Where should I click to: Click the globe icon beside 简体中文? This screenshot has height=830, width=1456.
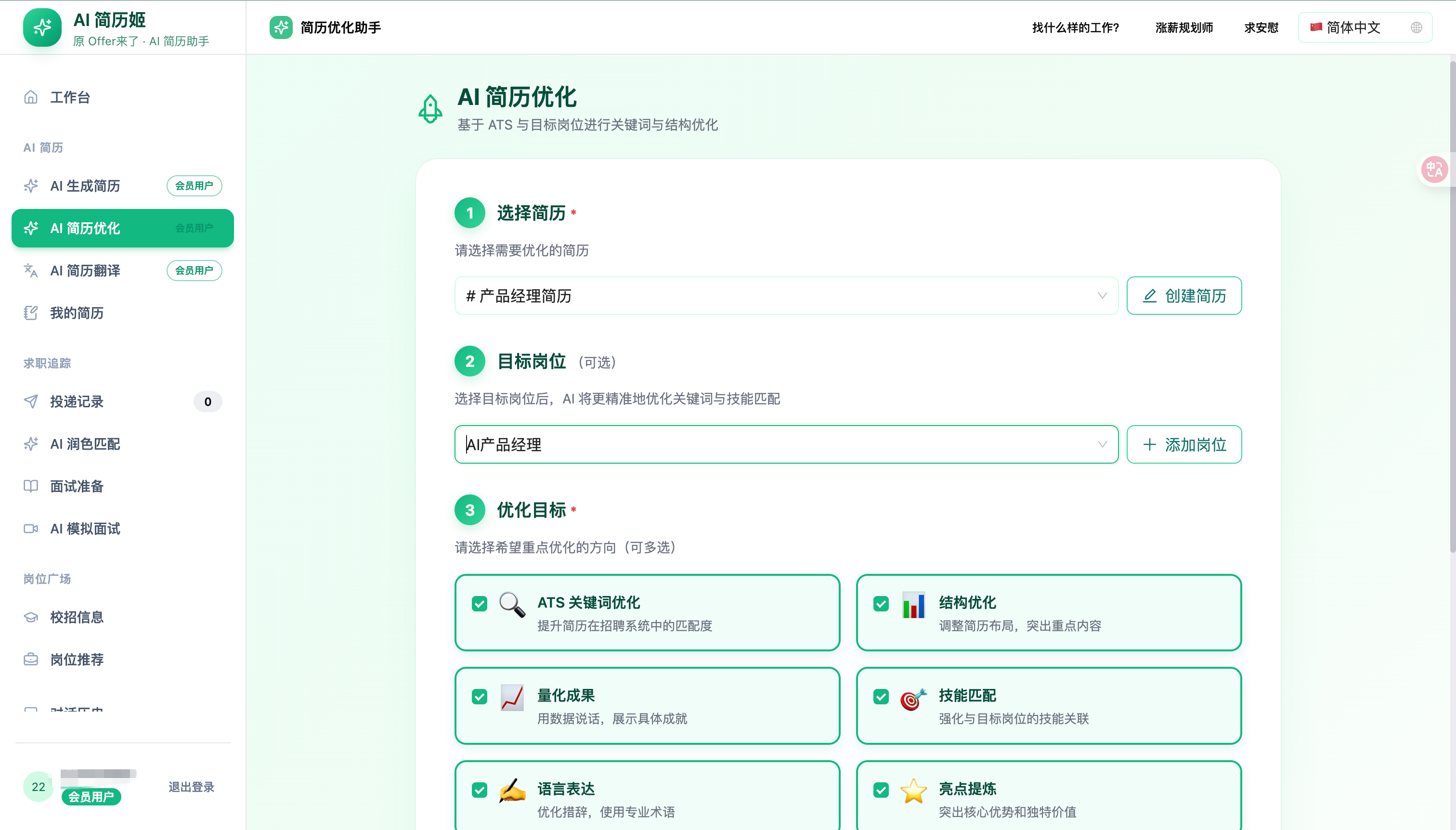[1416, 27]
